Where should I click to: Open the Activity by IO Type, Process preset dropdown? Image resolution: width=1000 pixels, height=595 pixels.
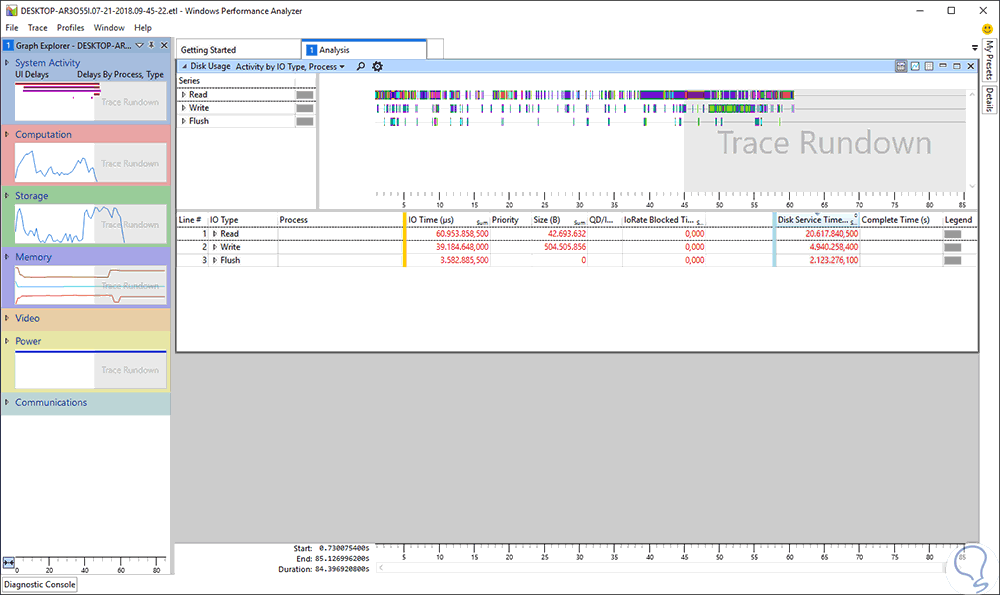coord(290,66)
